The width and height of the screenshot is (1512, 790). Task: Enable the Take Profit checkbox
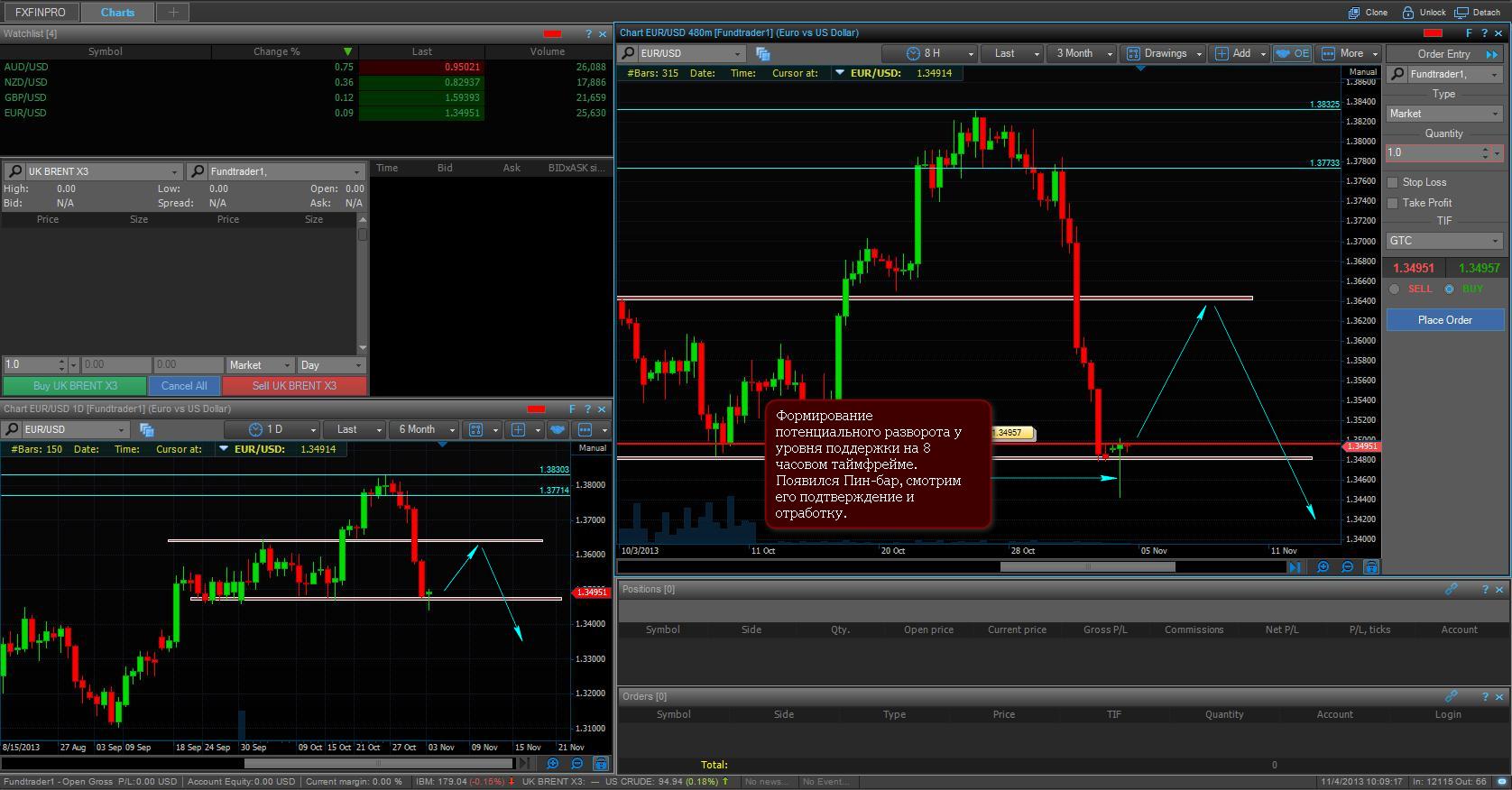[1392, 203]
